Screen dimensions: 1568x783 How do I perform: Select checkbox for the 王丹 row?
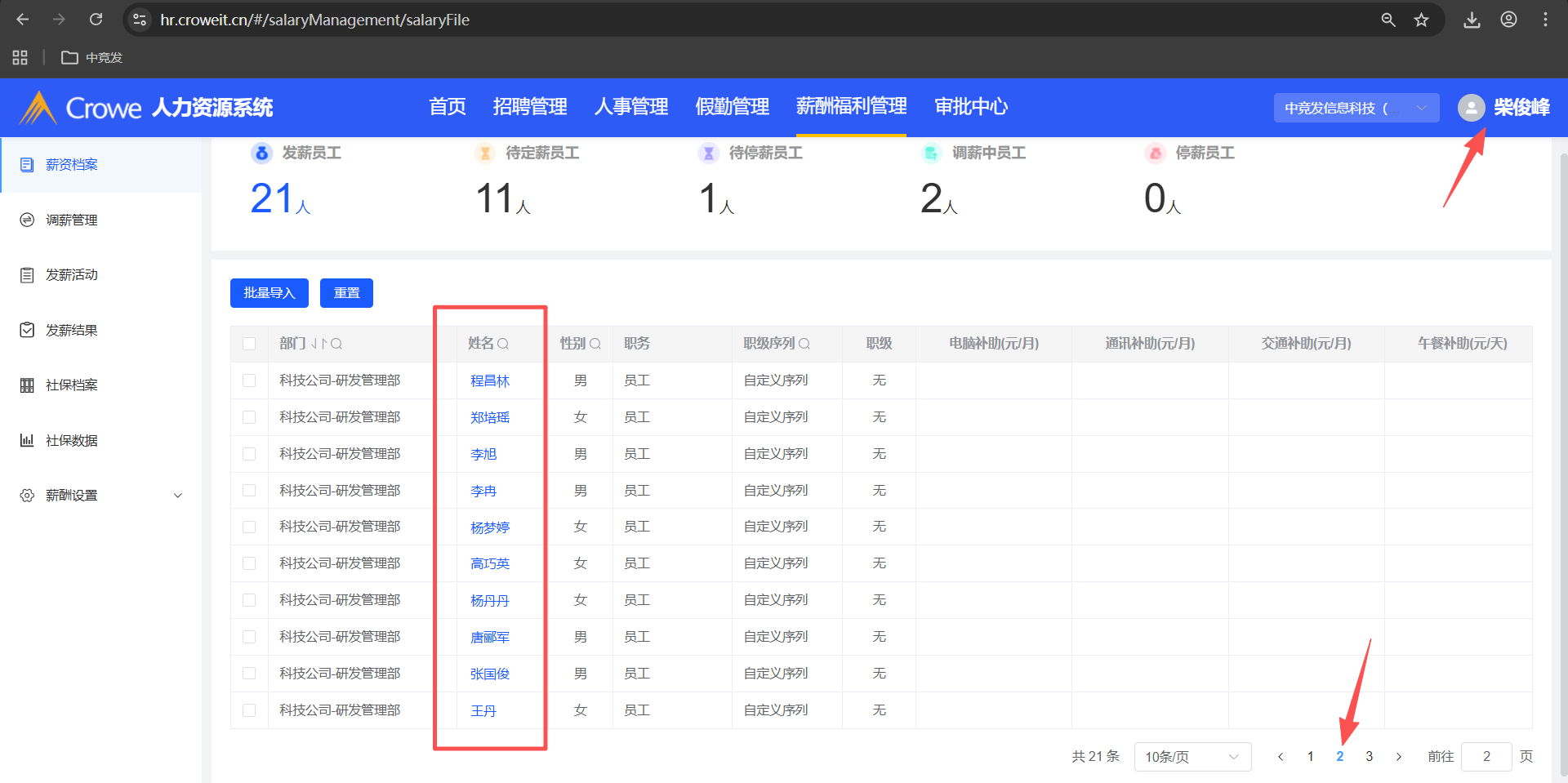[249, 710]
